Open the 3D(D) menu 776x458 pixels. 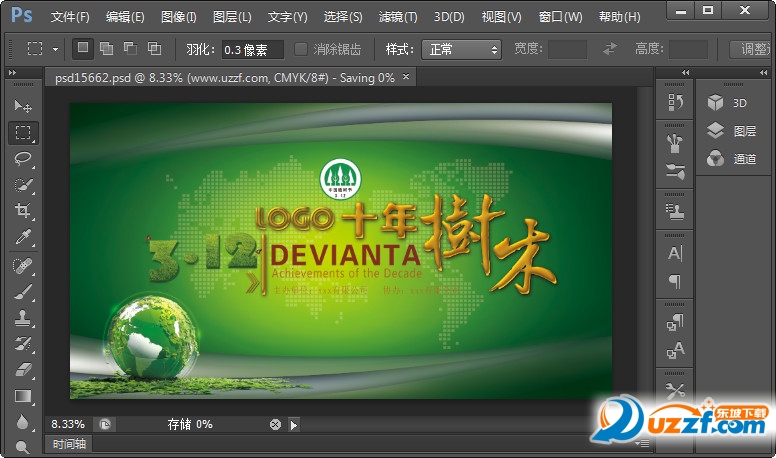[x=449, y=17]
